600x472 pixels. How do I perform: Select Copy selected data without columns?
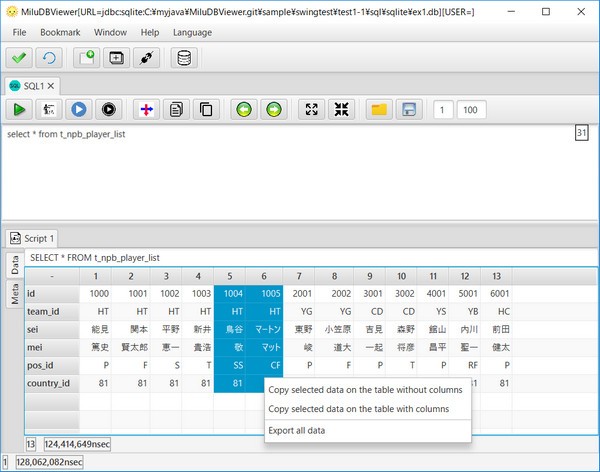point(365,388)
